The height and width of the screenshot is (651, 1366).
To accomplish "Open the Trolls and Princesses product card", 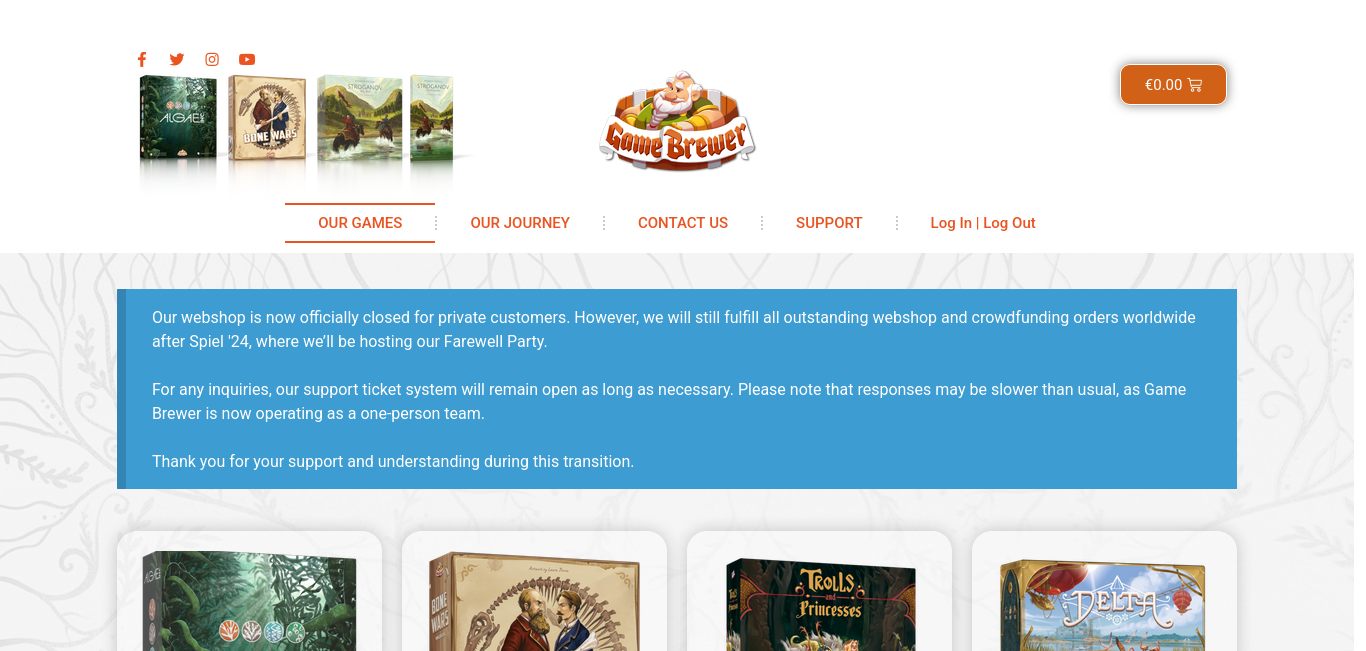I will pyautogui.click(x=819, y=591).
